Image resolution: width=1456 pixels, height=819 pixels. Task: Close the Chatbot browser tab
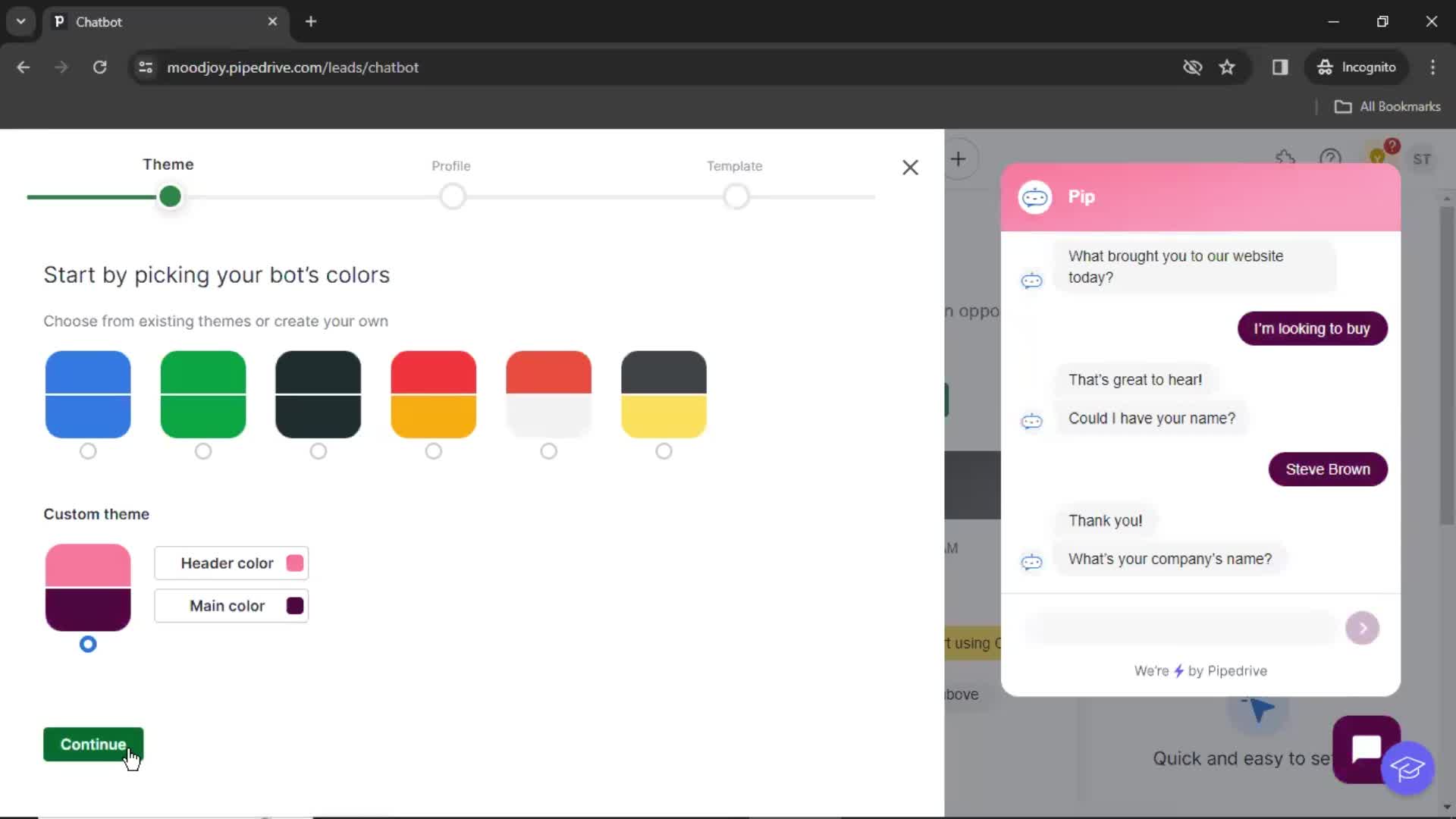tap(272, 21)
